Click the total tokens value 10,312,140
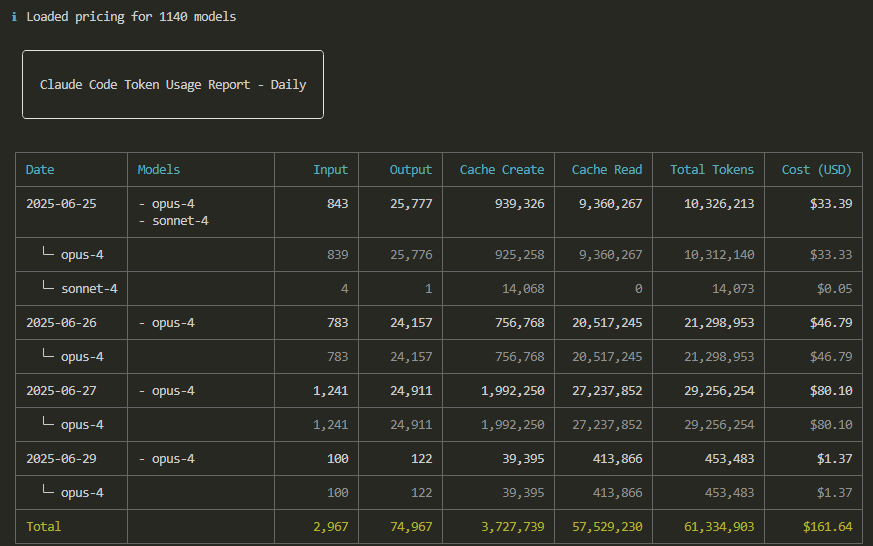The image size is (873, 546). tap(719, 255)
